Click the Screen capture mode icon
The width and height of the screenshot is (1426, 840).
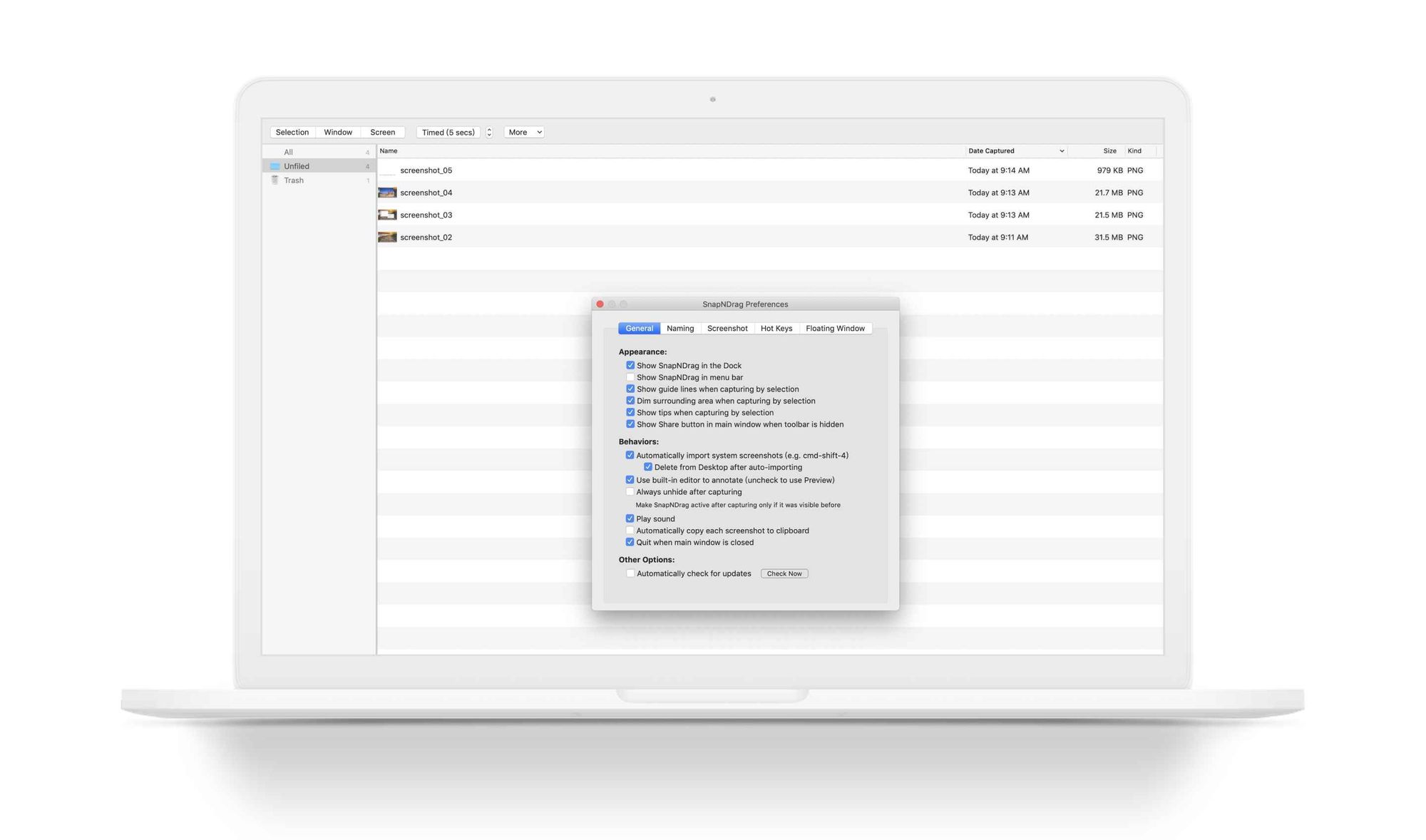coord(382,132)
